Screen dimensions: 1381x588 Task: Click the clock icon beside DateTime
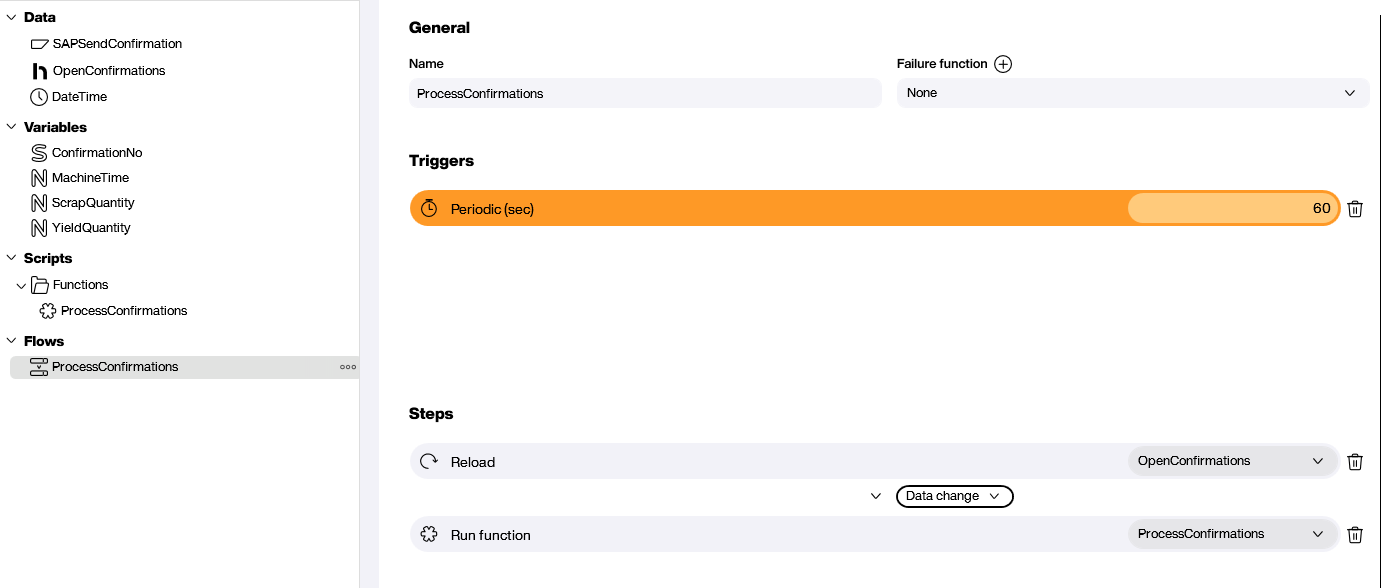[x=38, y=96]
